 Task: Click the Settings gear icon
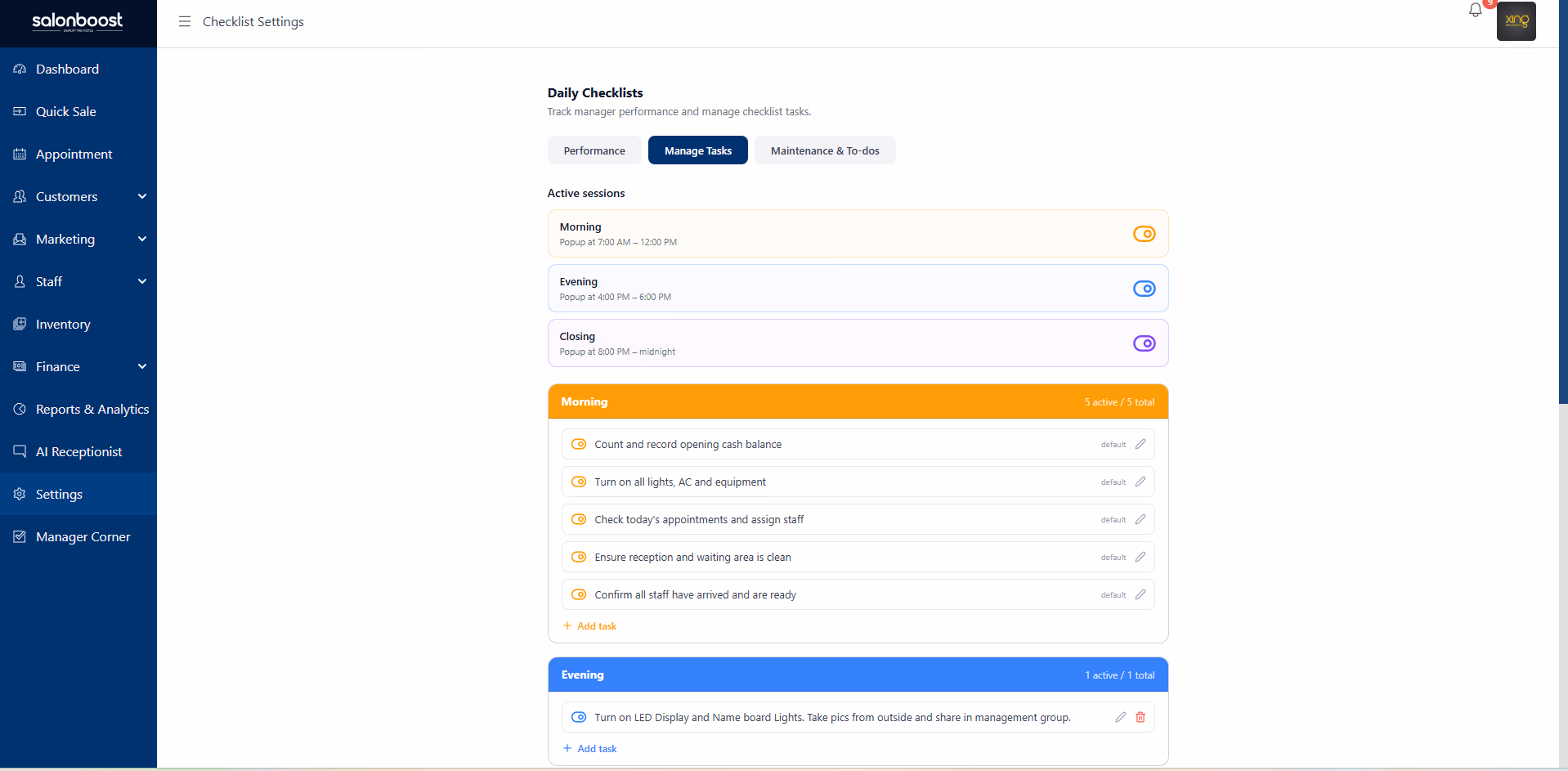[20, 494]
